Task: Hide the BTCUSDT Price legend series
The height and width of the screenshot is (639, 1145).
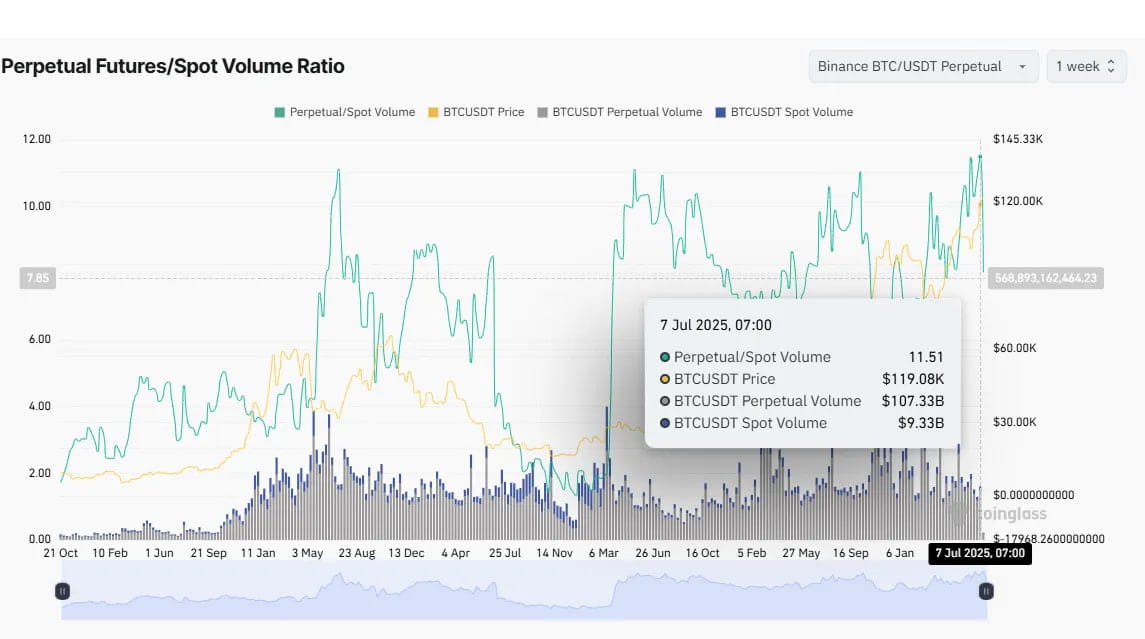Action: coord(476,112)
